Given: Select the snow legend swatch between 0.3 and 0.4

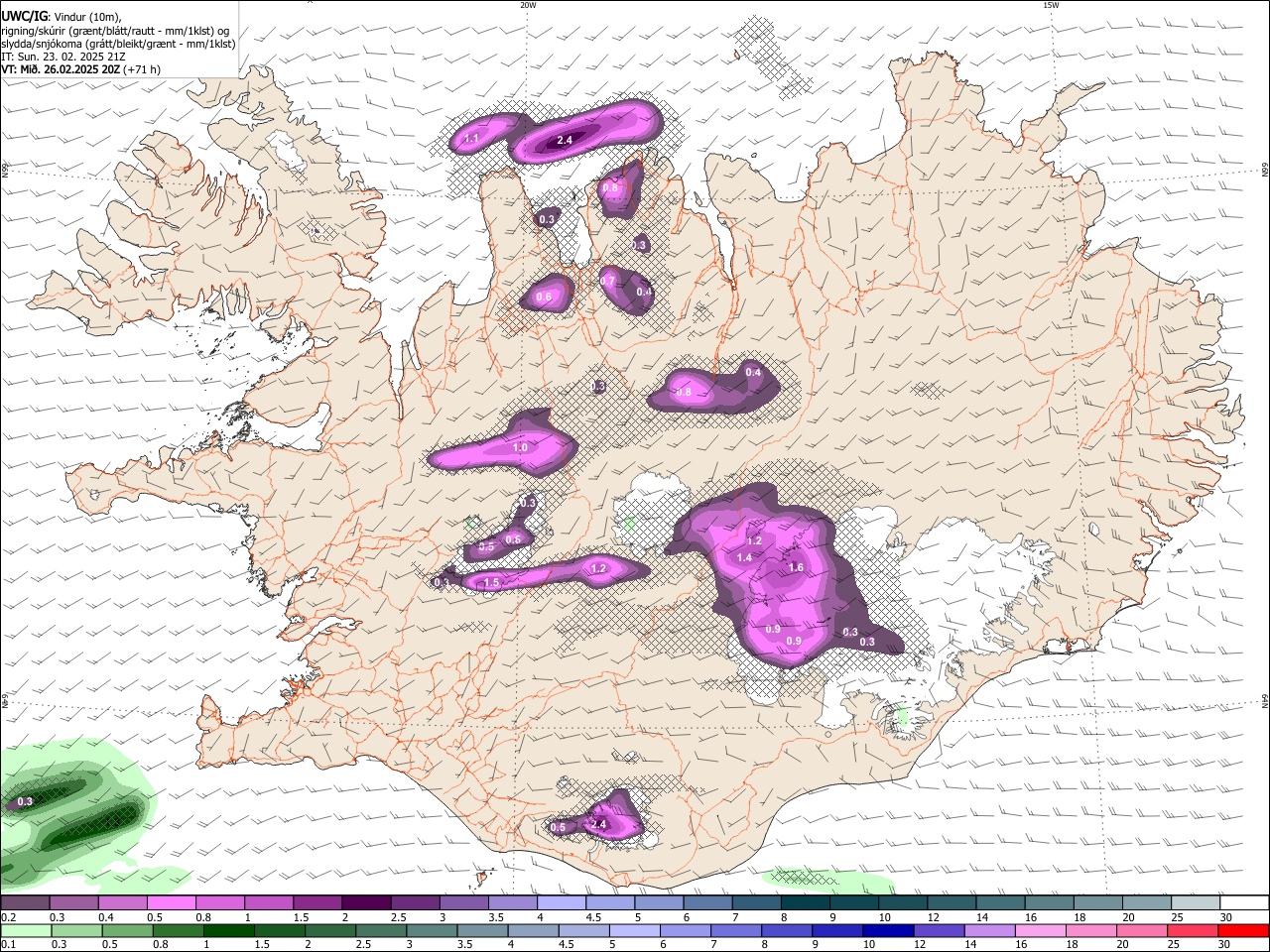Looking at the screenshot, I should point(73,903).
